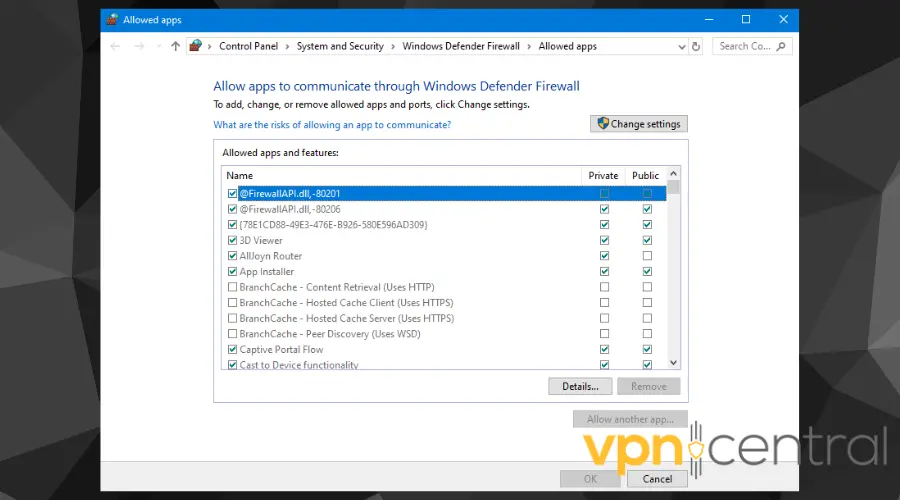Toggle Captive Portal Flow Public checkbox

coord(647,349)
